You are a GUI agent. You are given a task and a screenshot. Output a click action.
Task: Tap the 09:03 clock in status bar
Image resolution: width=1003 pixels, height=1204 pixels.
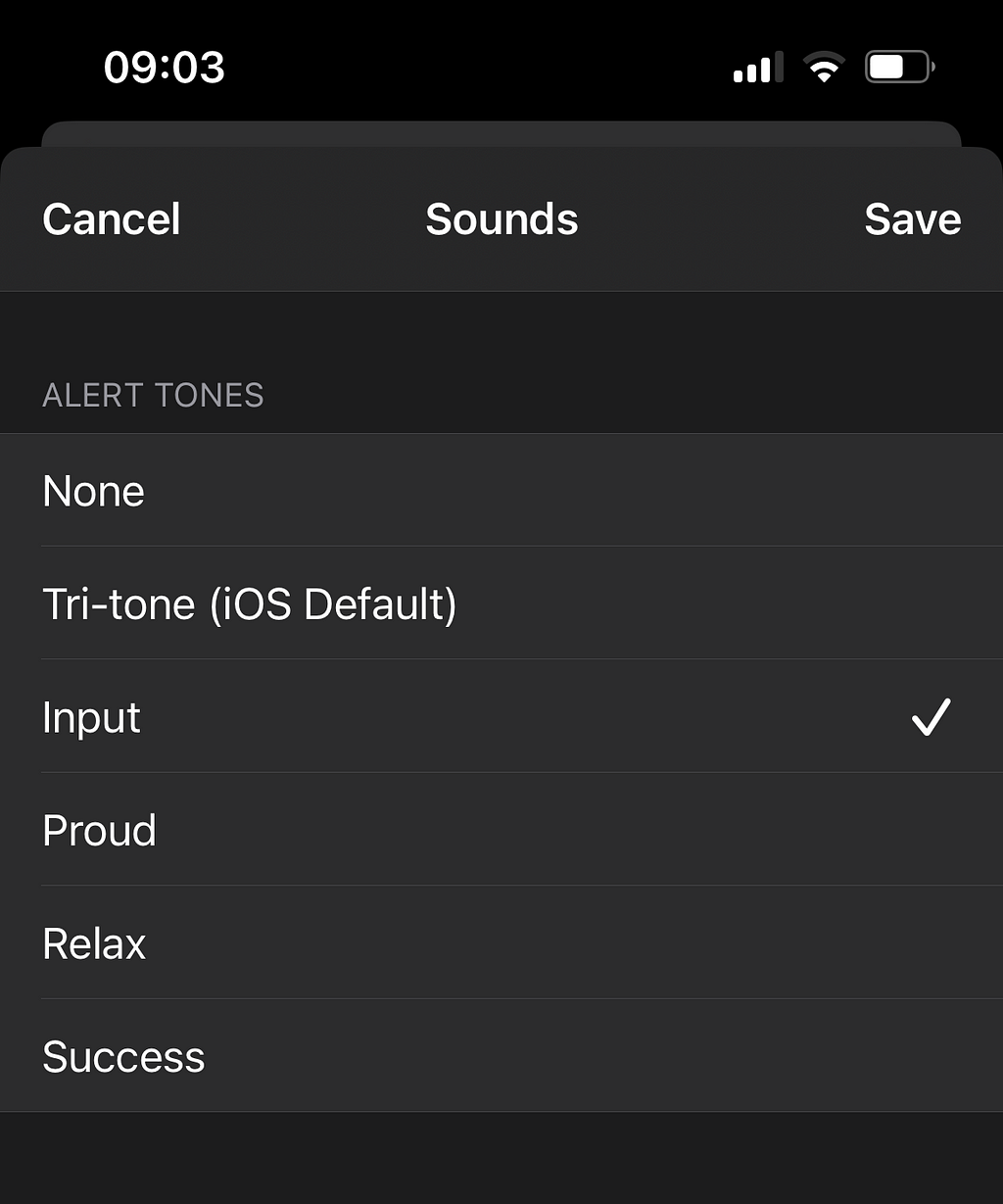pyautogui.click(x=165, y=68)
